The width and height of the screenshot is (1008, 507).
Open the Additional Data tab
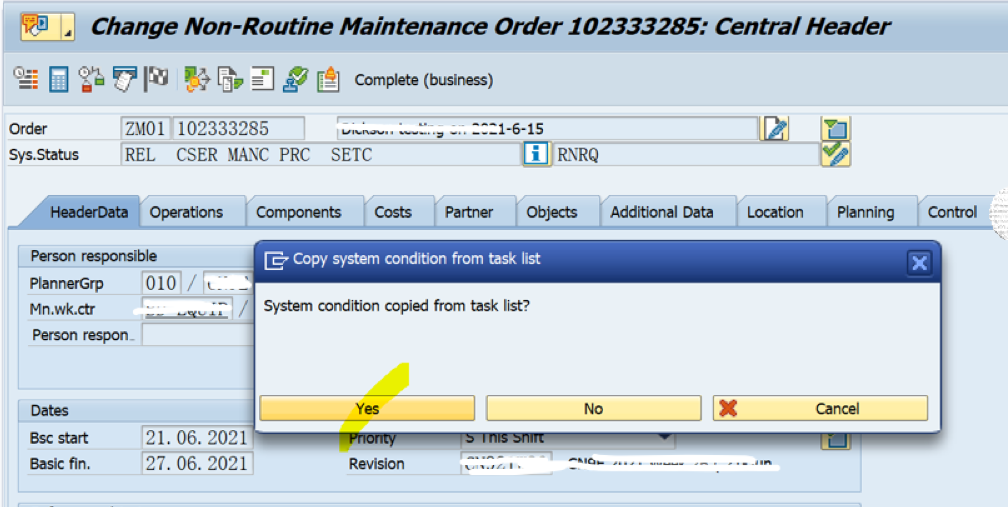point(662,213)
